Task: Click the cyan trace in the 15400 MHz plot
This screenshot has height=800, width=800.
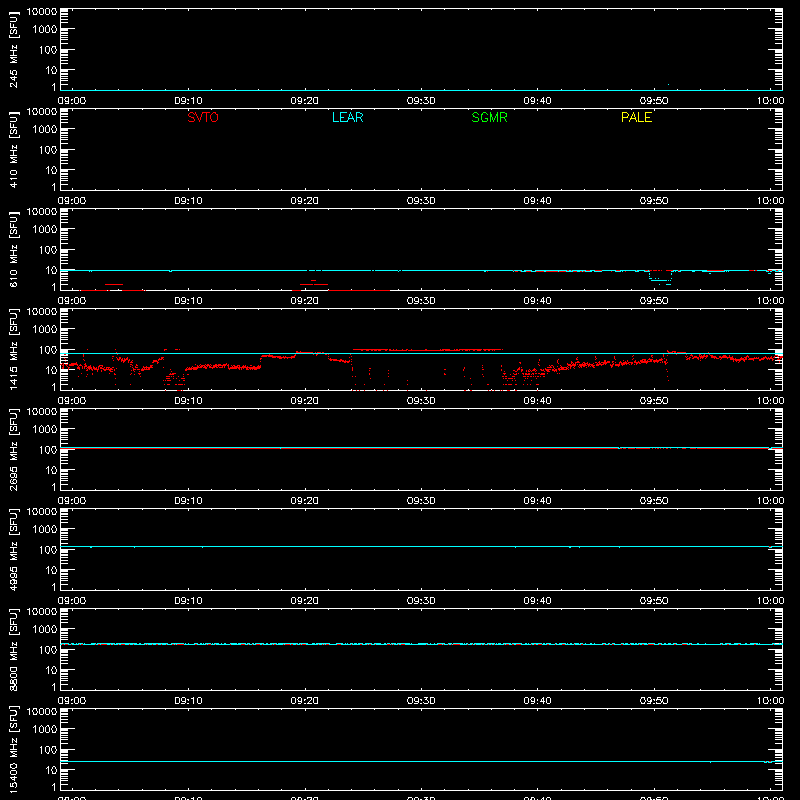Action: tap(421, 762)
